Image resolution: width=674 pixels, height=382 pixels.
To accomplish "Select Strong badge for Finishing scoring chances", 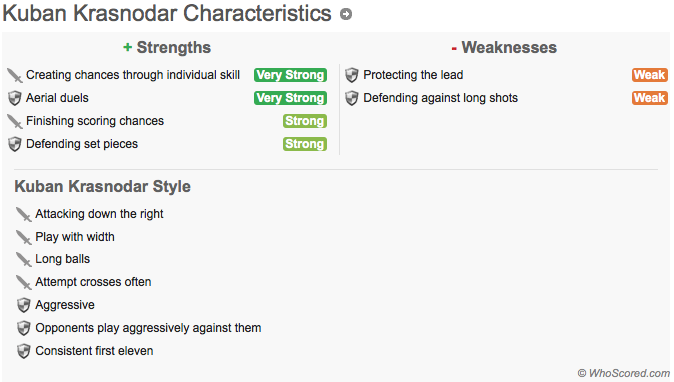I will tap(305, 121).
